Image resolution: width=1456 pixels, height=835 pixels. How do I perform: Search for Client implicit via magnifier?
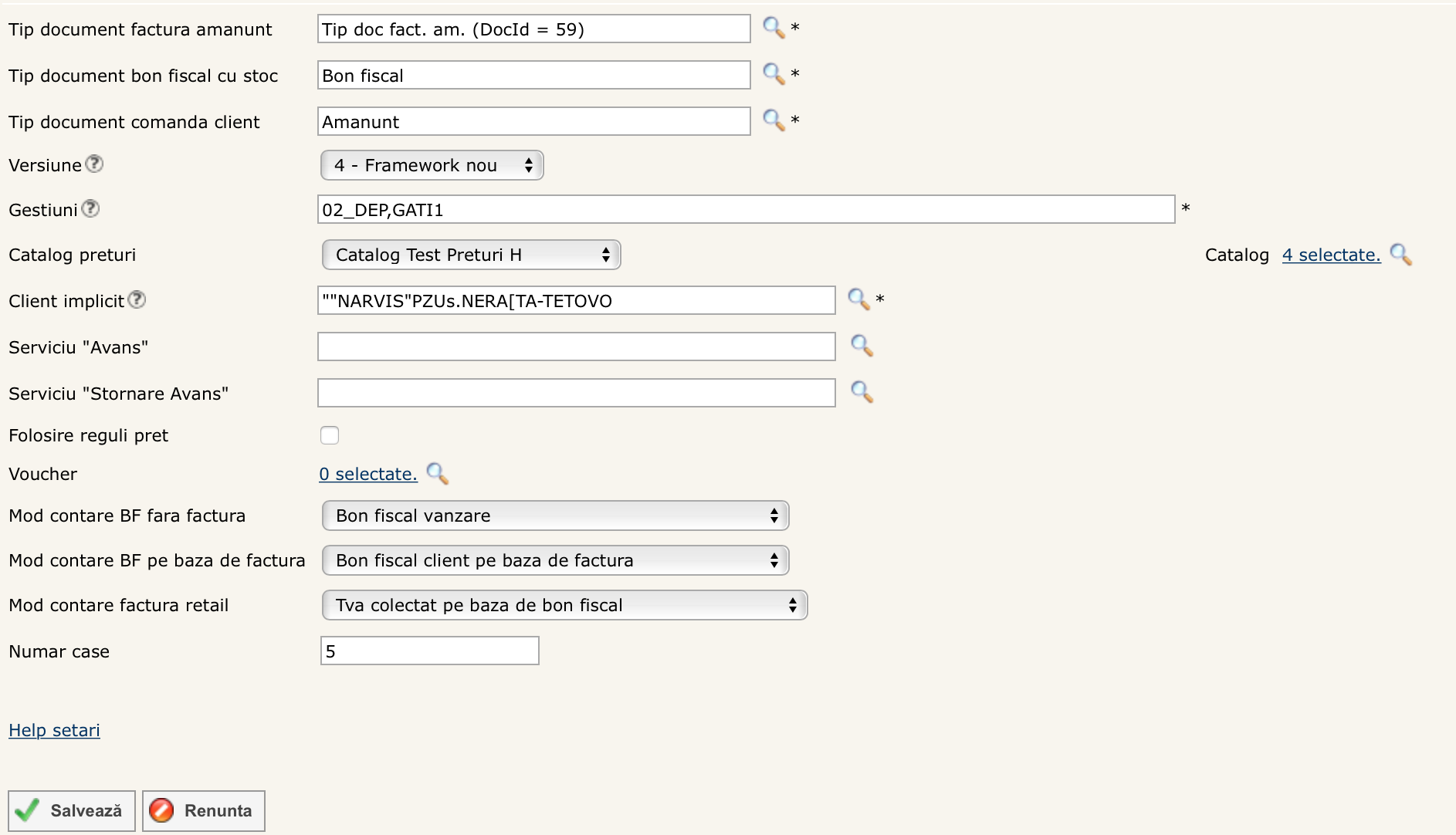point(858,299)
